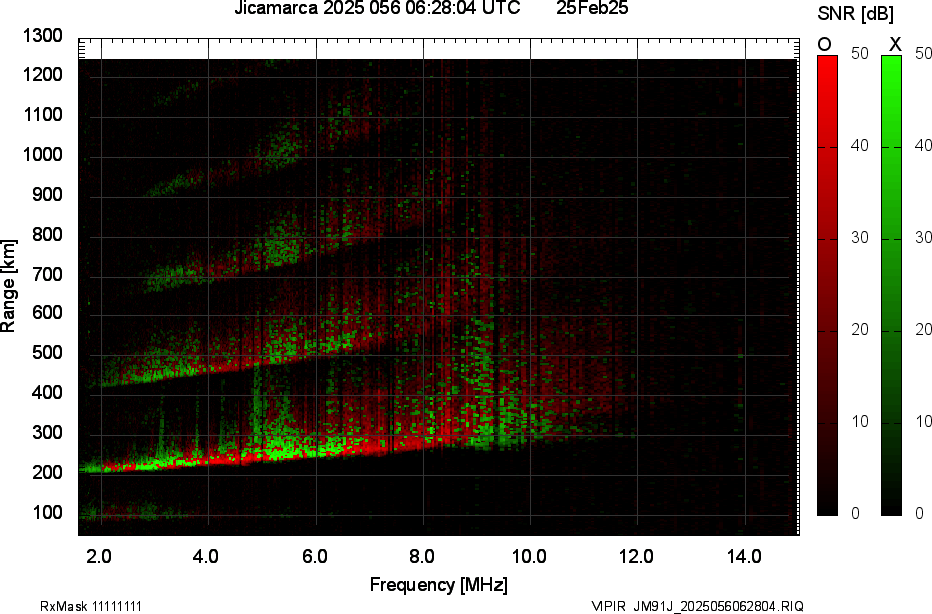Click the range tick label 800
This screenshot has width=932, height=614.
pos(47,234)
